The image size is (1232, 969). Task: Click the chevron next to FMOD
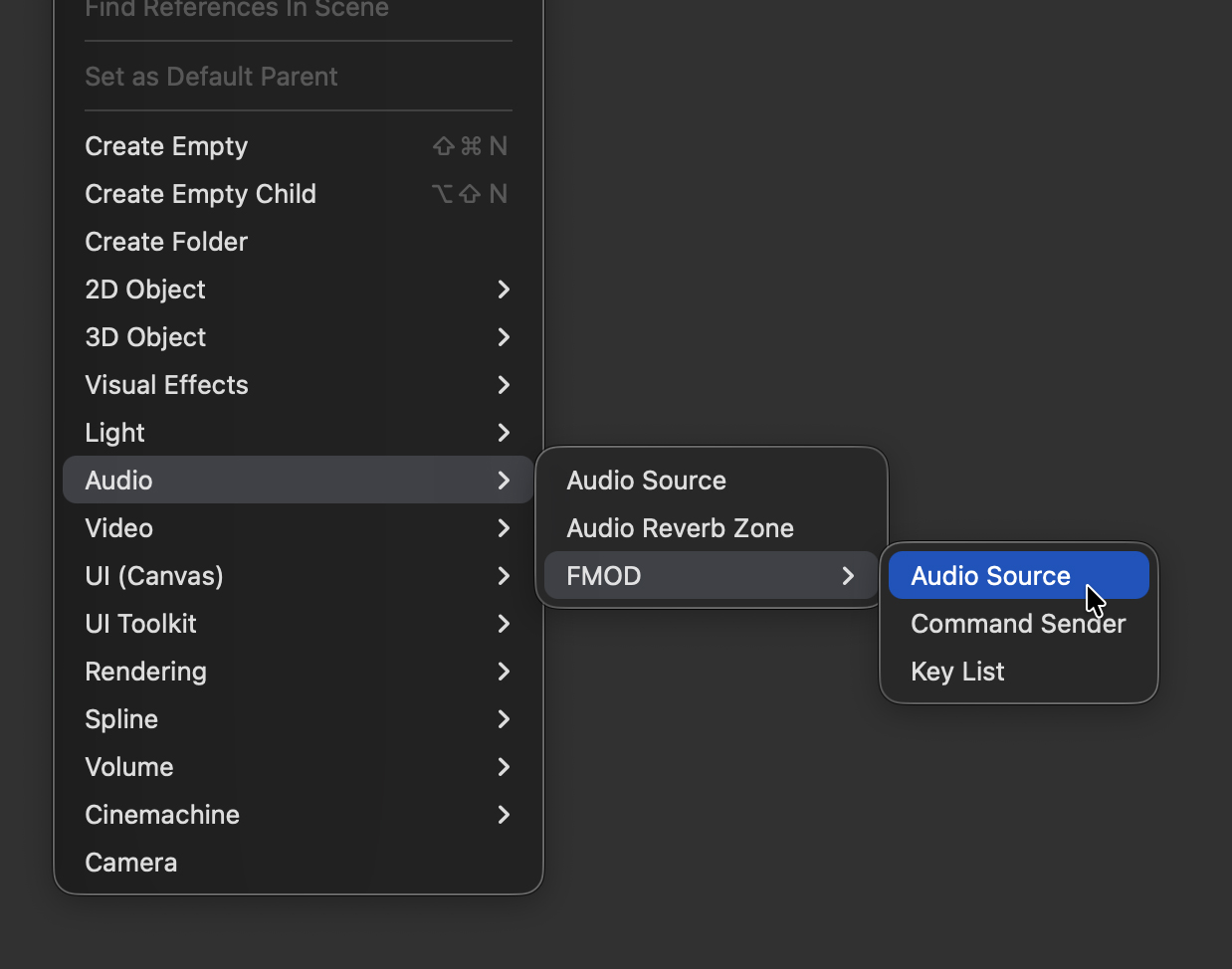848,576
